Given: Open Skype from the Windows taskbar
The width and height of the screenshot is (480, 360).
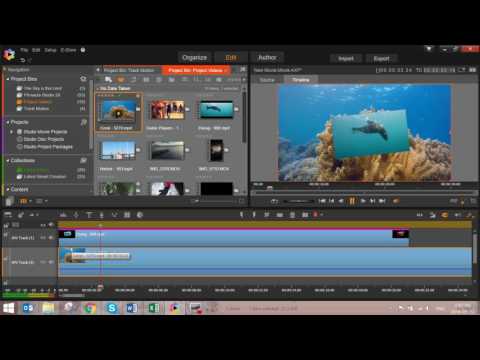Looking at the screenshot, I should coord(112,308).
